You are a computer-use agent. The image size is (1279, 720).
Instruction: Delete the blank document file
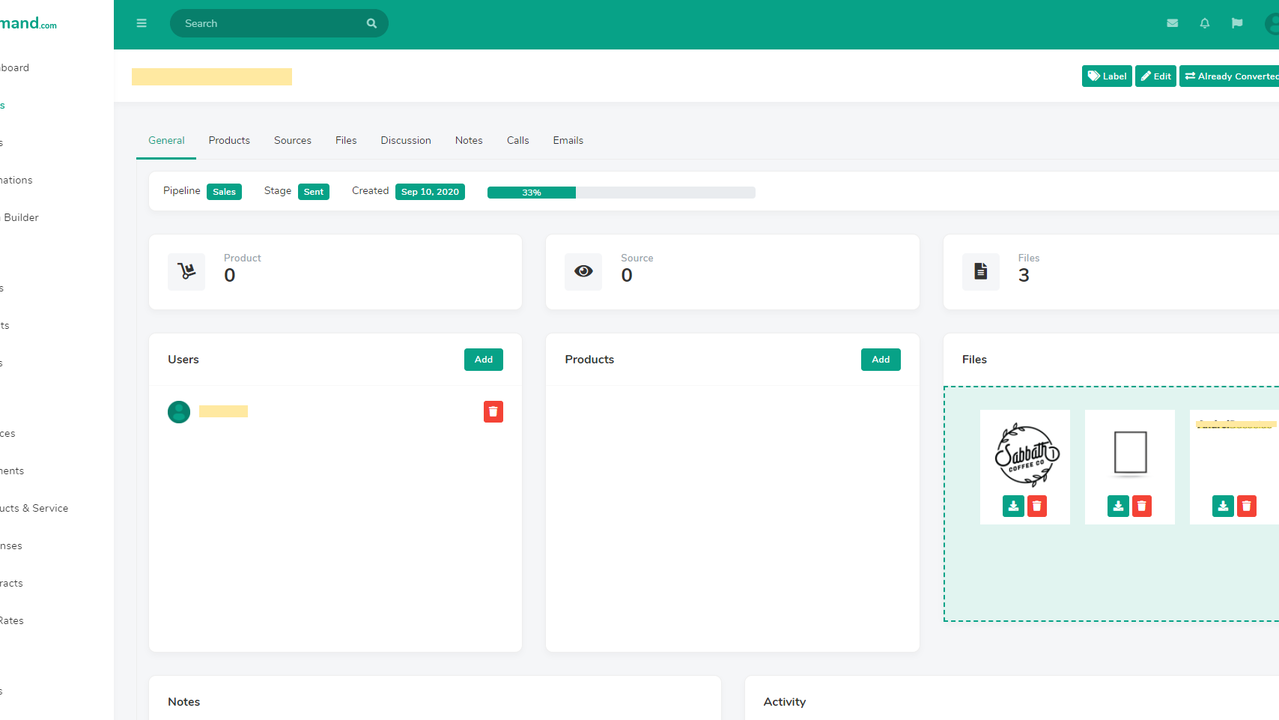[1142, 506]
